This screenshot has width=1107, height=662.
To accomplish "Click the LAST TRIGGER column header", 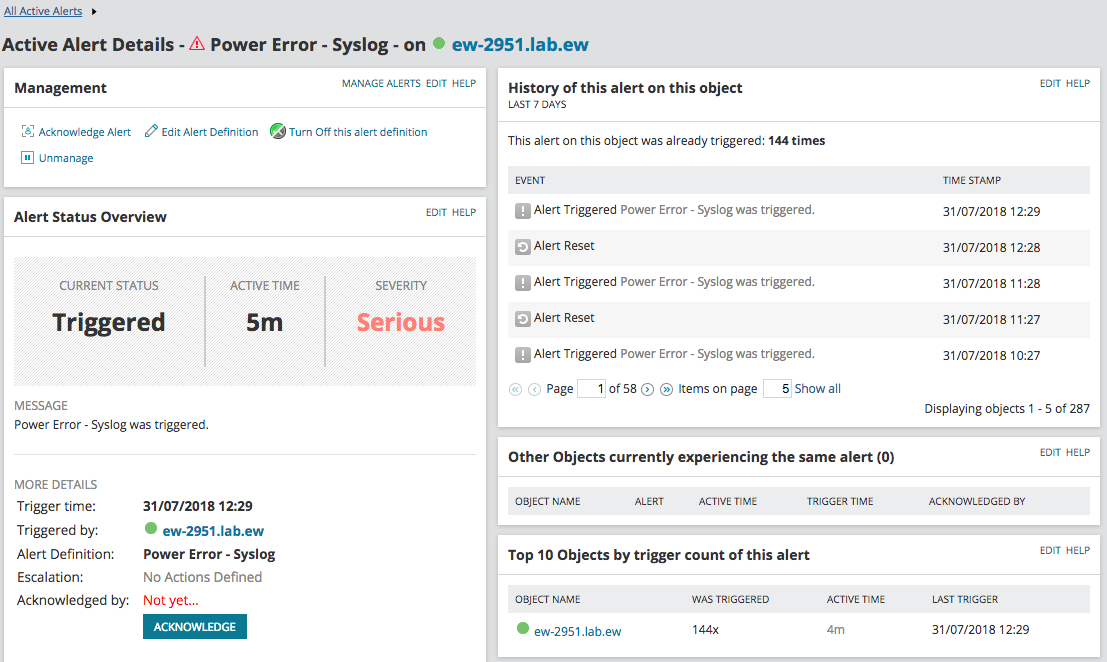I will point(965,600).
